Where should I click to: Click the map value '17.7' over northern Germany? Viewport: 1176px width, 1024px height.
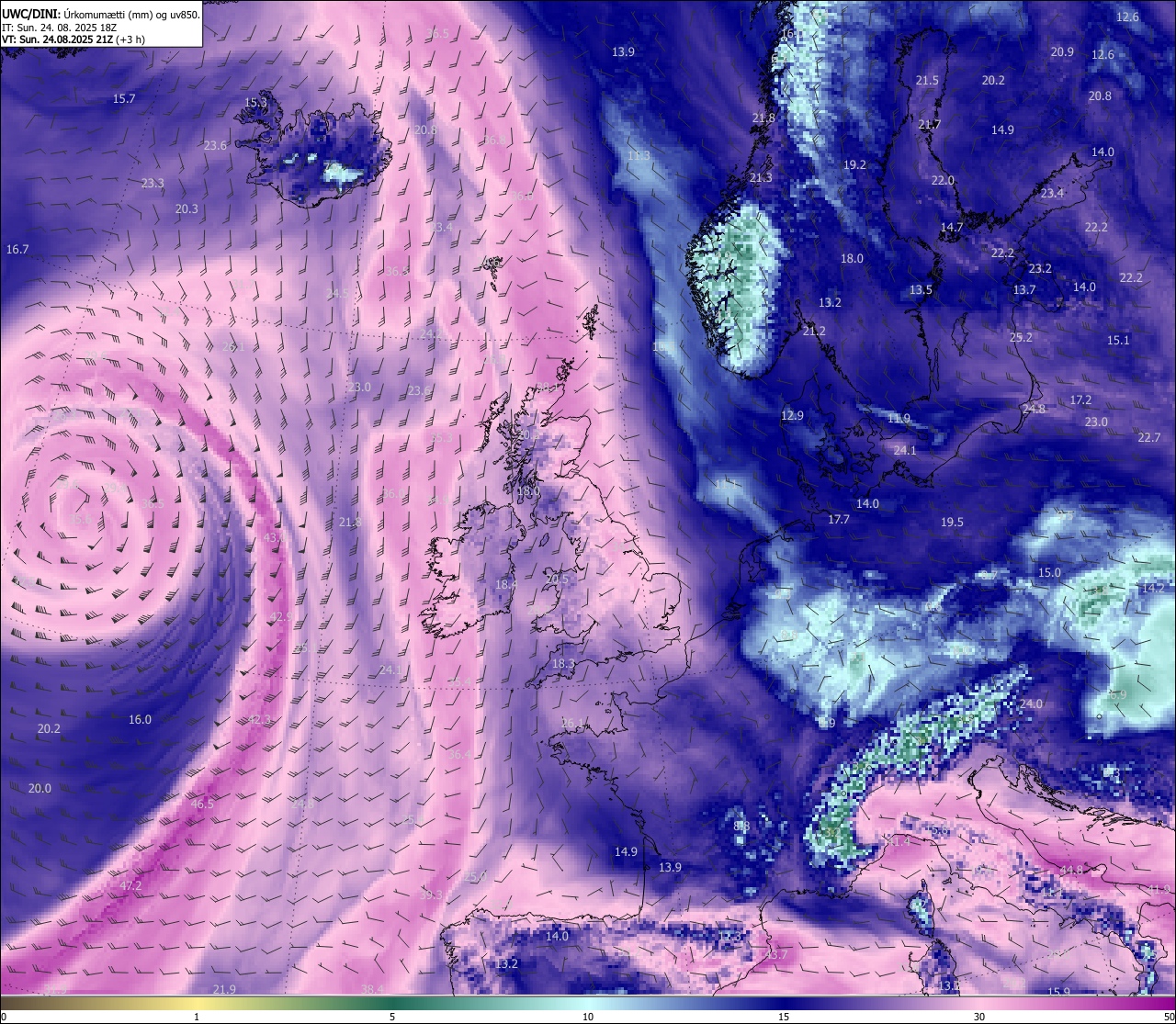click(838, 519)
